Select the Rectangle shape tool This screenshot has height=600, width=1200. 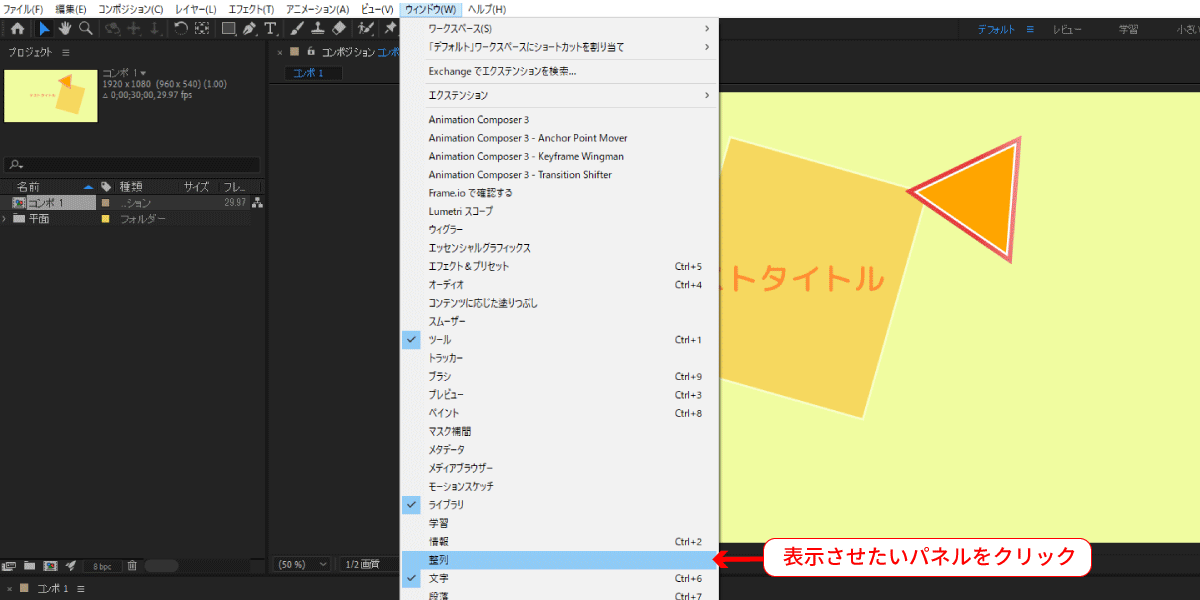point(229,28)
